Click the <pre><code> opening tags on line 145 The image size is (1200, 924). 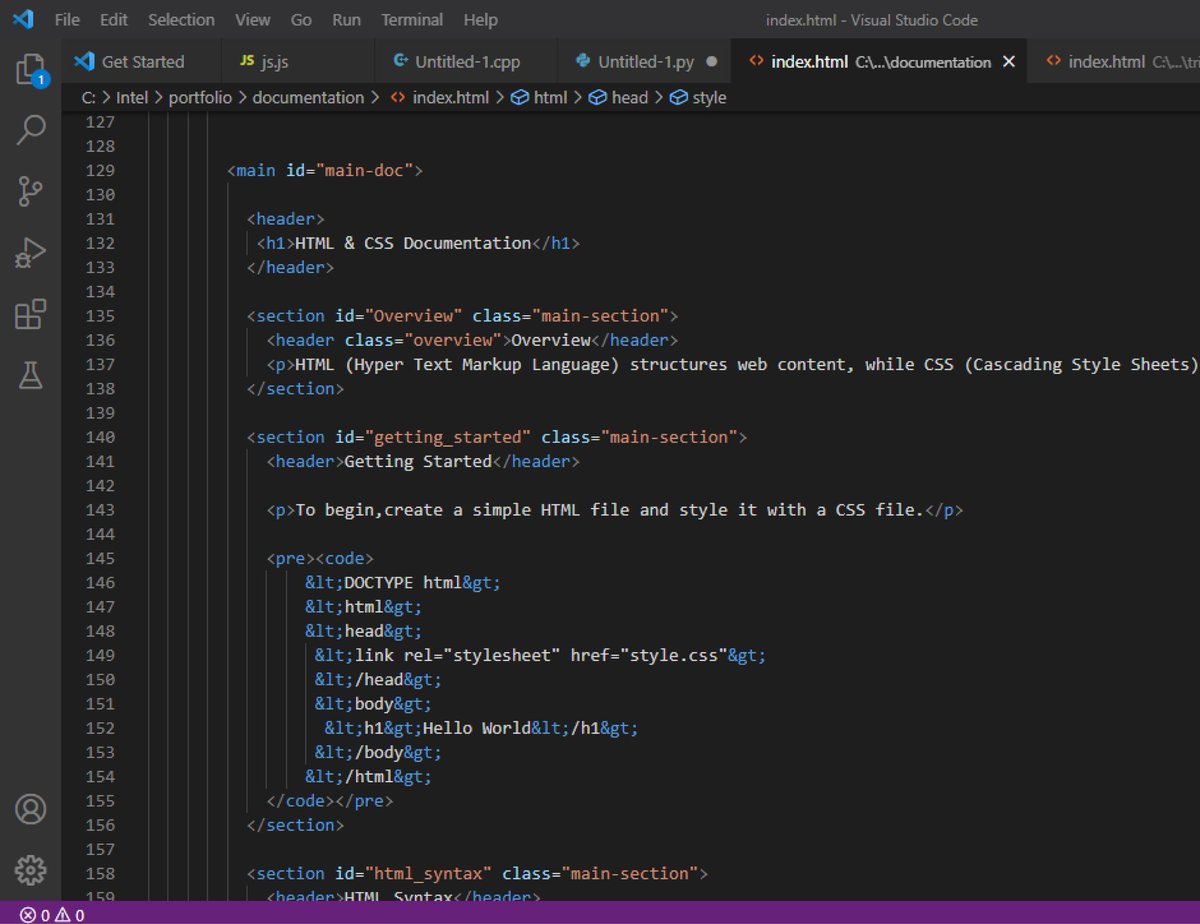320,558
